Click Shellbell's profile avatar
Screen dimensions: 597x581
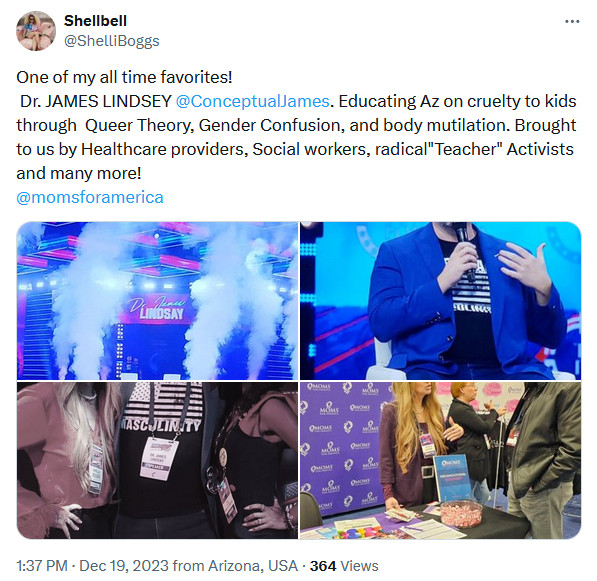click(x=36, y=31)
